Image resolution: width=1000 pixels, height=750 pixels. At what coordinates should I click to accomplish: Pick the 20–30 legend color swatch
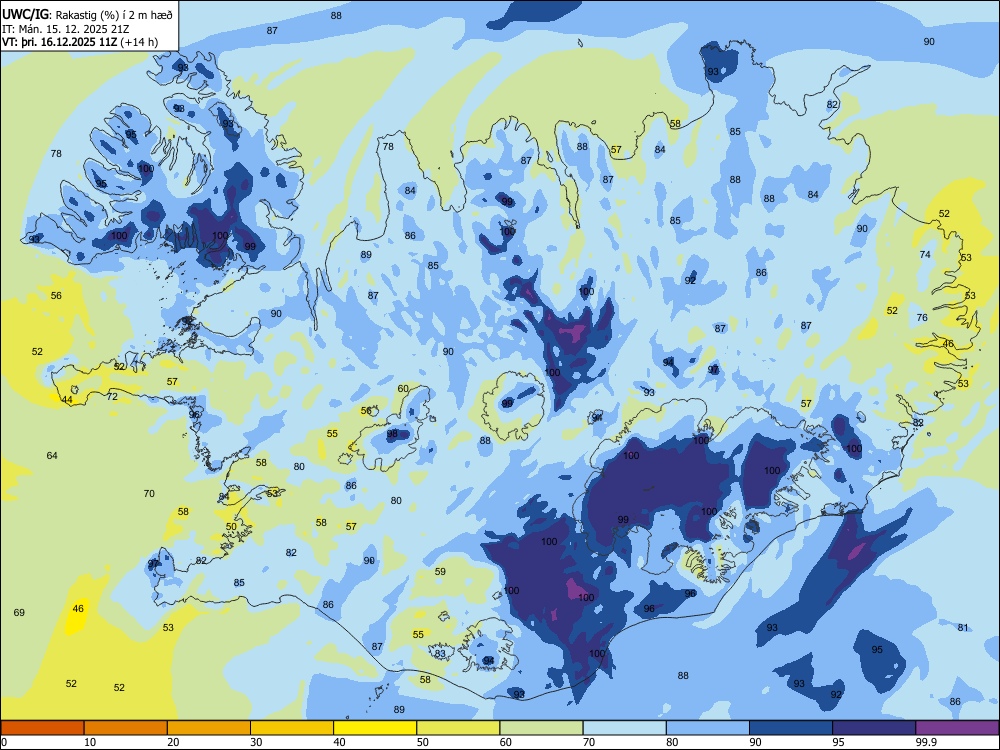point(209,728)
